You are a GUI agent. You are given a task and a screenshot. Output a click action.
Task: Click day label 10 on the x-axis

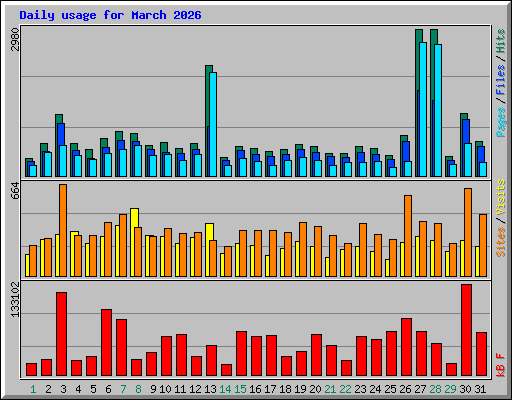[165, 389]
